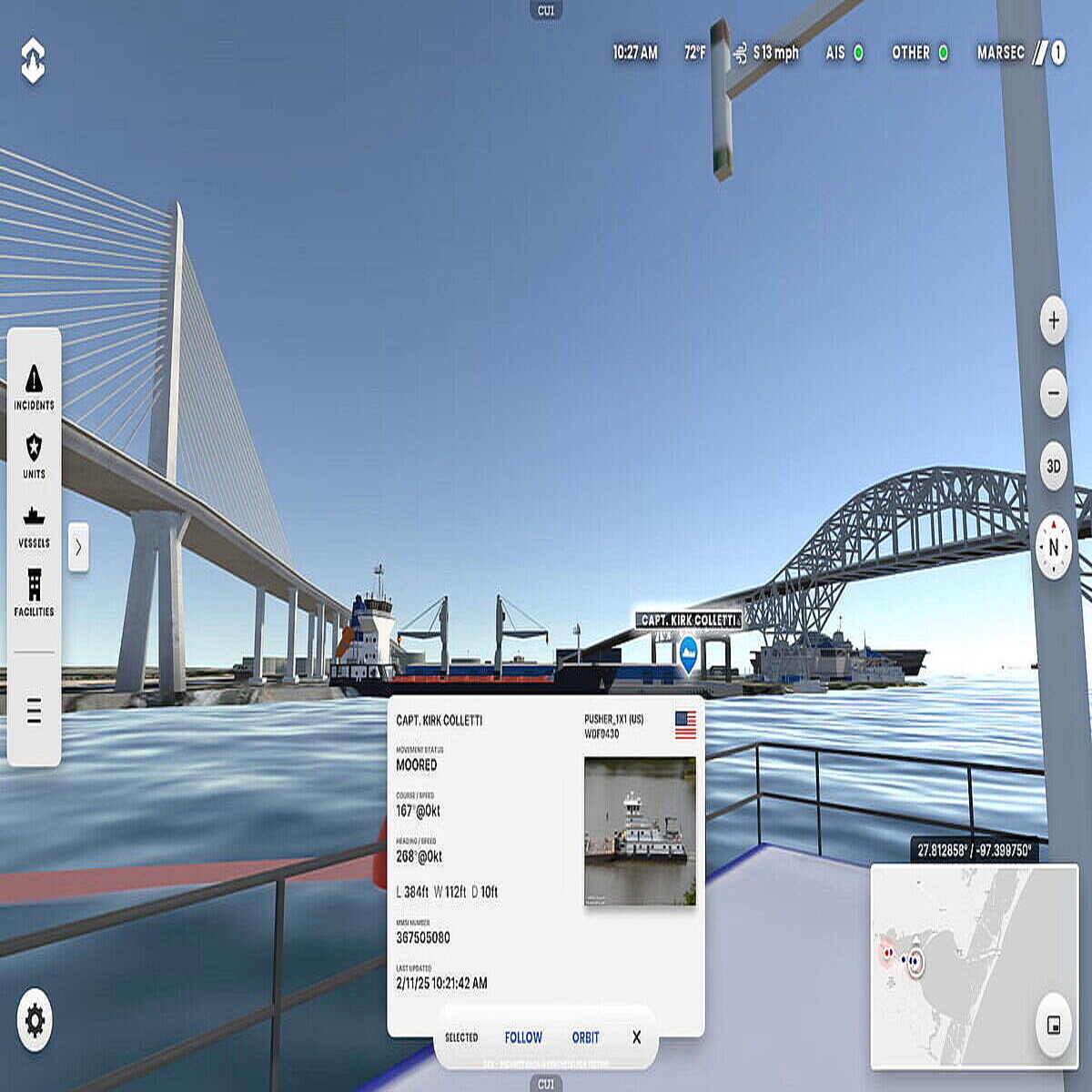Open the Units panel

(34, 455)
